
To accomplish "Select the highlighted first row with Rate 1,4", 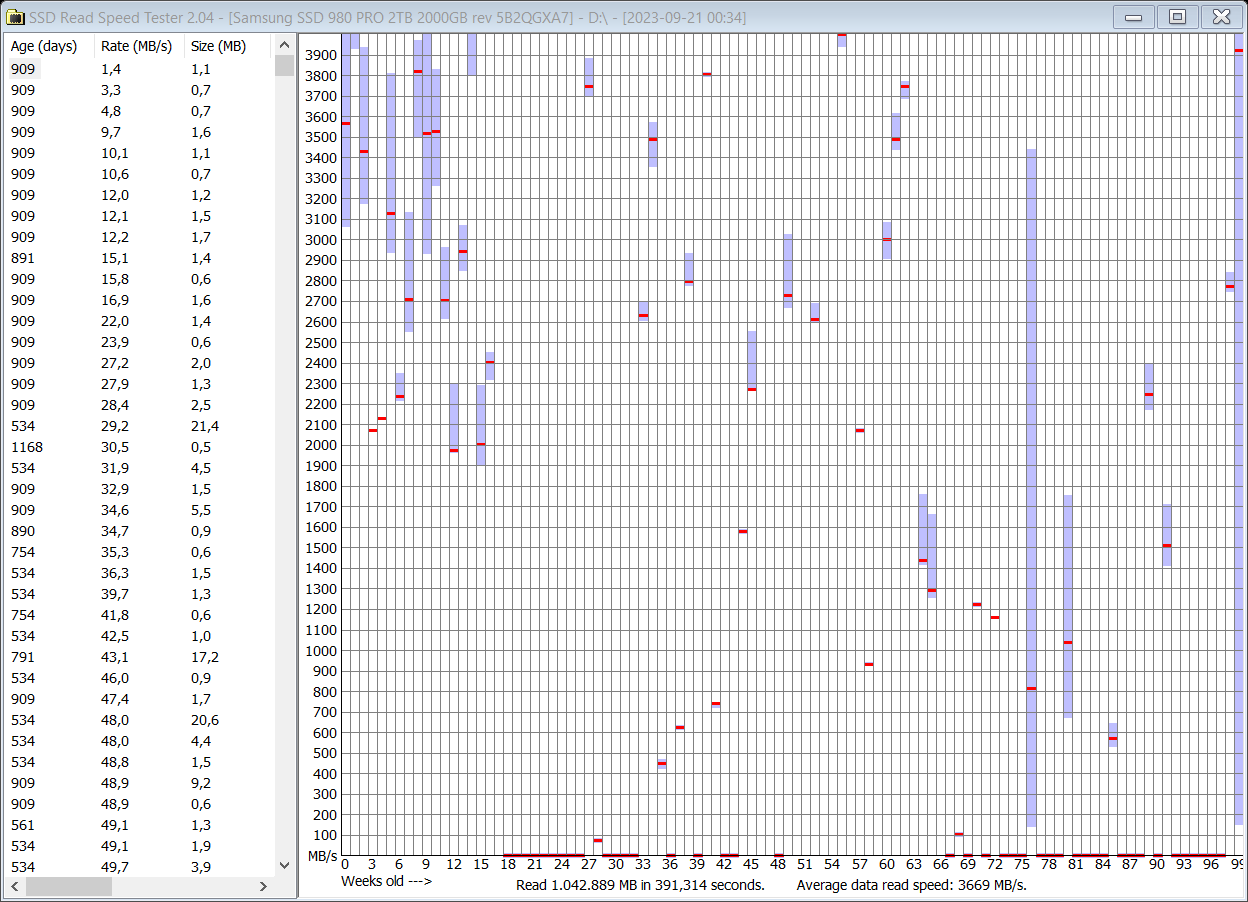I will point(100,69).
